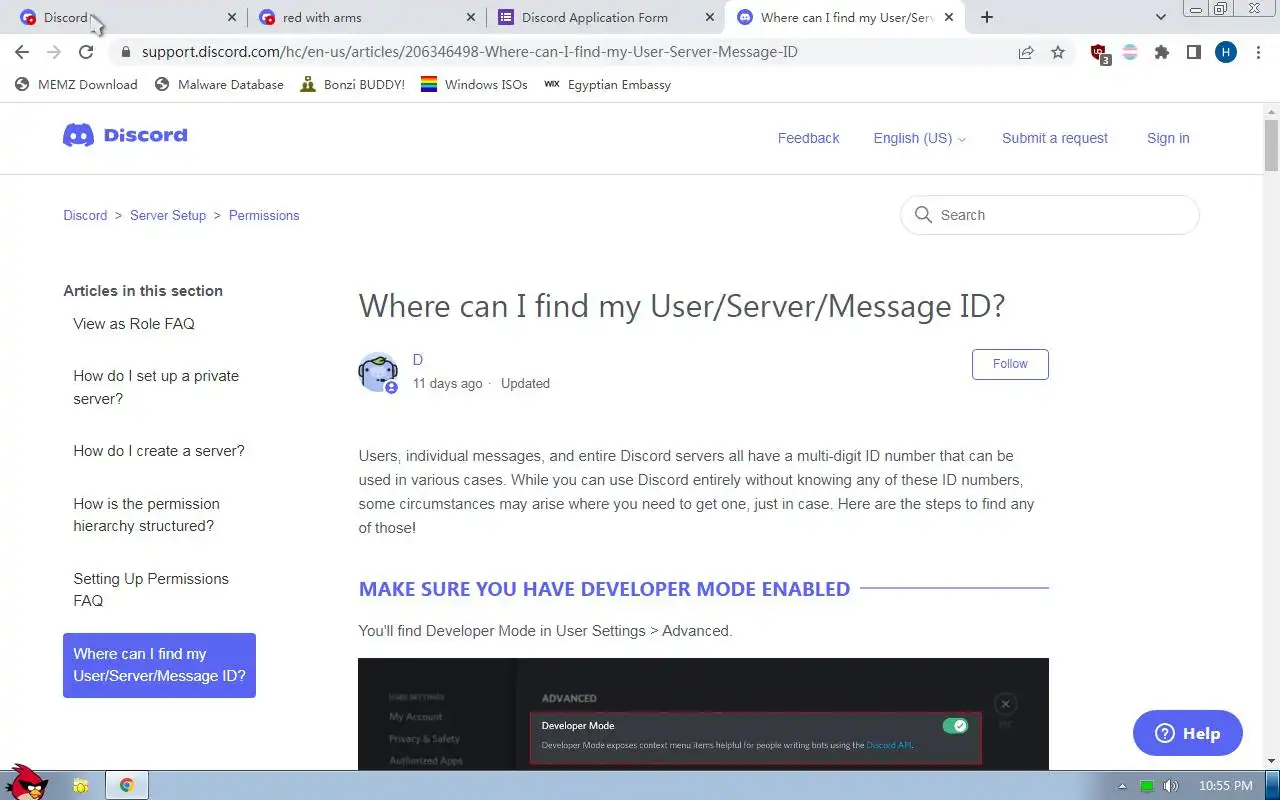Show hidden tray icons arrow

1122,786
